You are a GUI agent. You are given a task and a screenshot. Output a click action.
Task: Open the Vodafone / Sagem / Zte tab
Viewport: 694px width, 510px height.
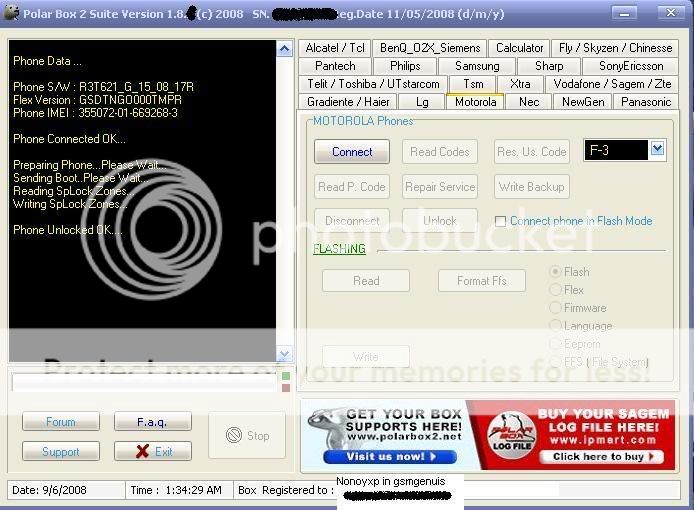click(612, 84)
